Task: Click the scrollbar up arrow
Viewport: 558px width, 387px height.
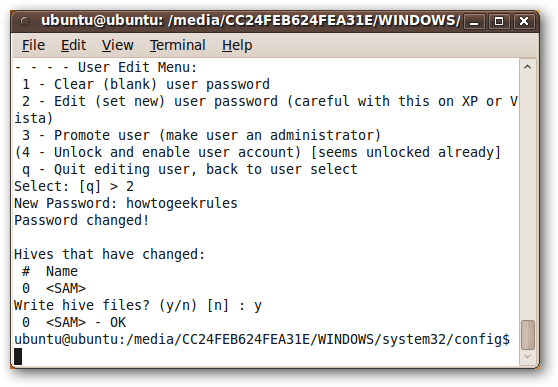Action: click(x=528, y=67)
